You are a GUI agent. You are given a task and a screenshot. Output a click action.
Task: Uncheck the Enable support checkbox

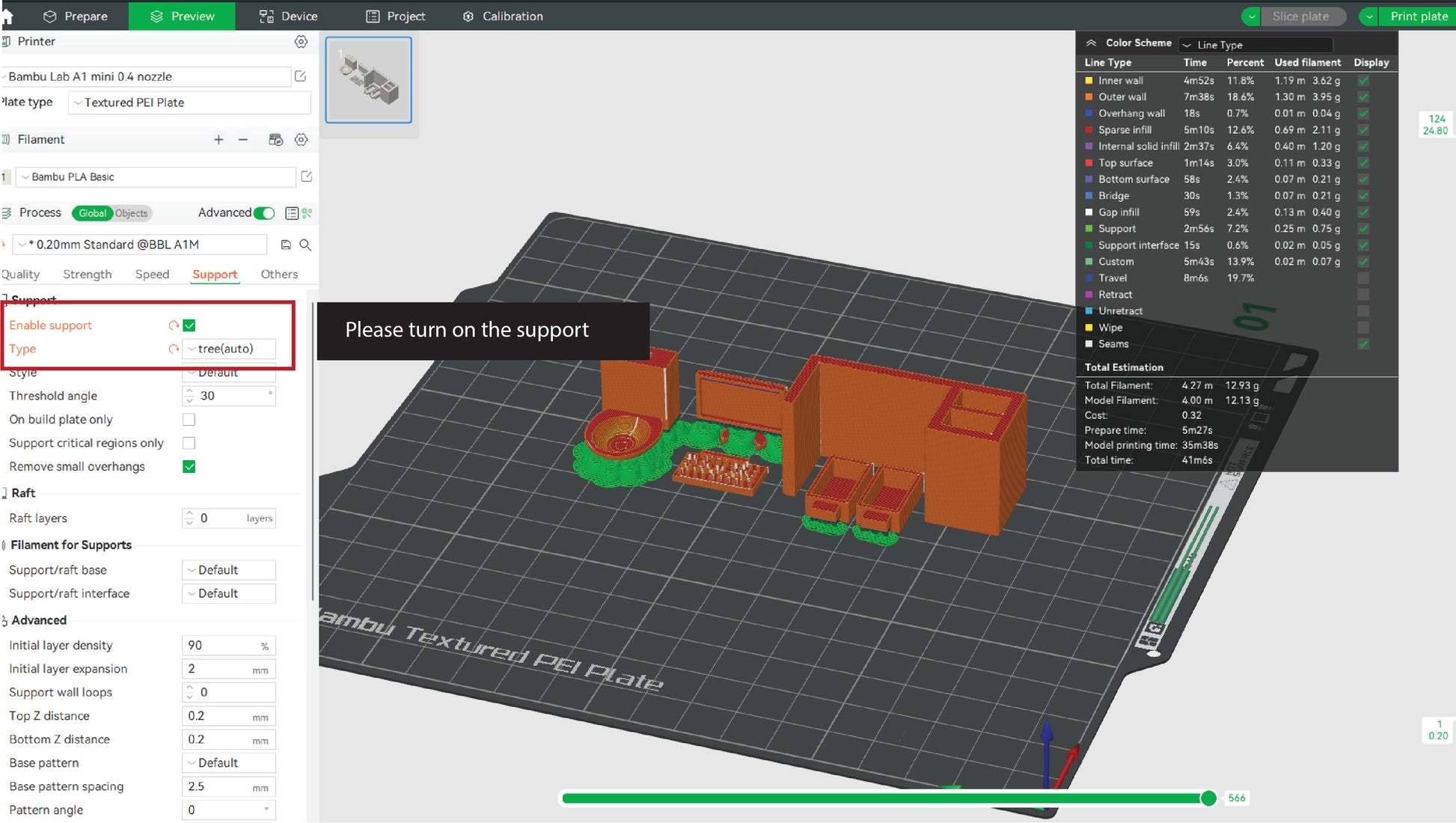click(x=189, y=325)
